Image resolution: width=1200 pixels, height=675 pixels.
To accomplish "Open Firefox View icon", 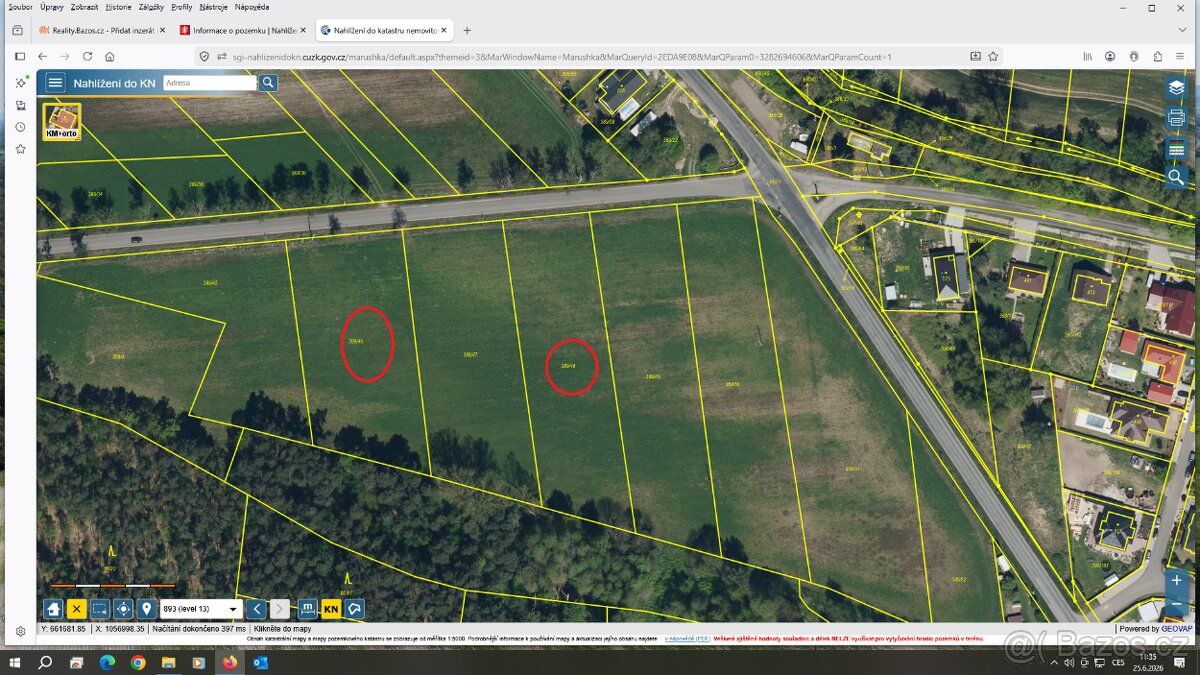I will pos(18,31).
